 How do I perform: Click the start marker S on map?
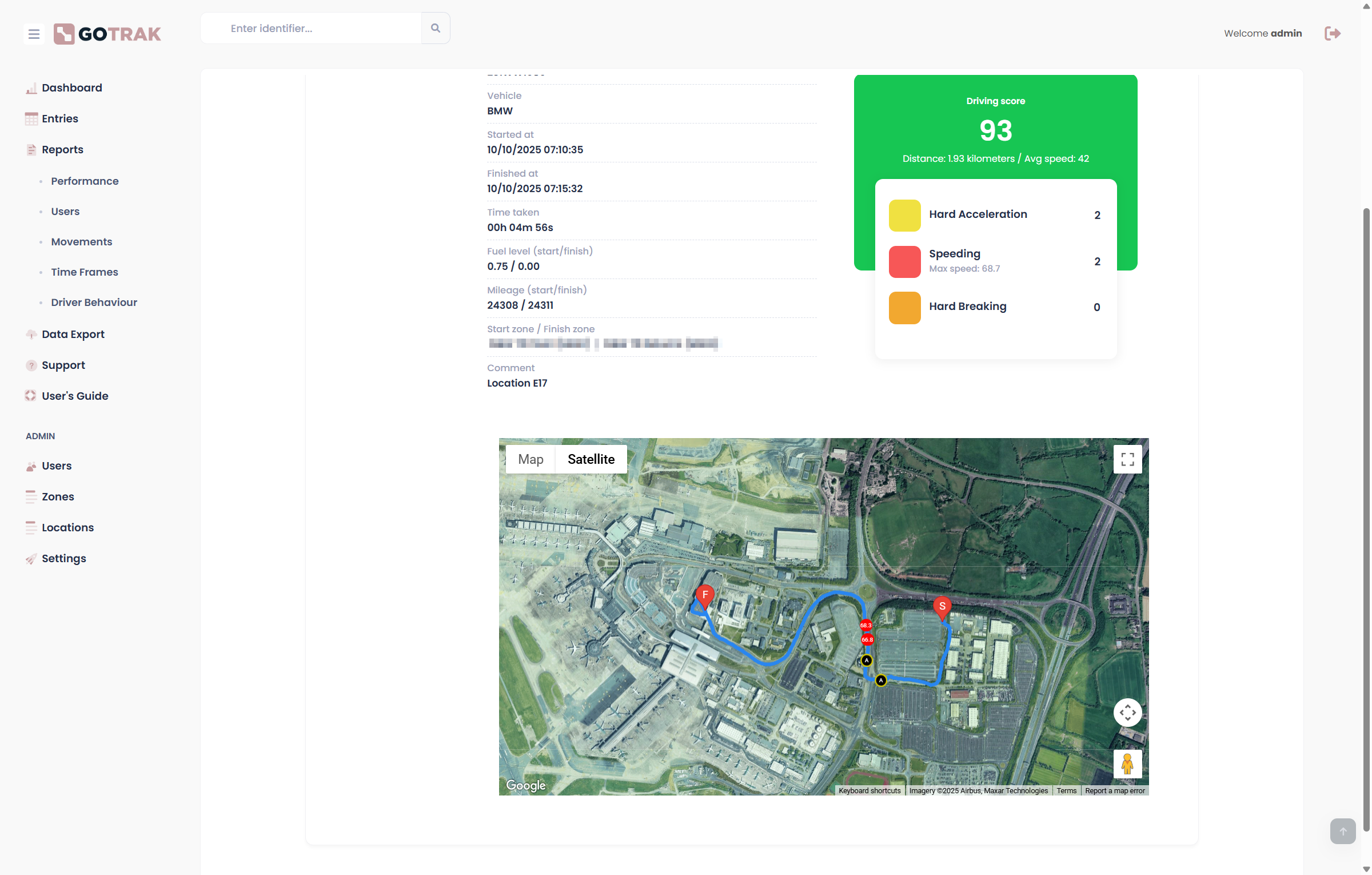pyautogui.click(x=942, y=606)
